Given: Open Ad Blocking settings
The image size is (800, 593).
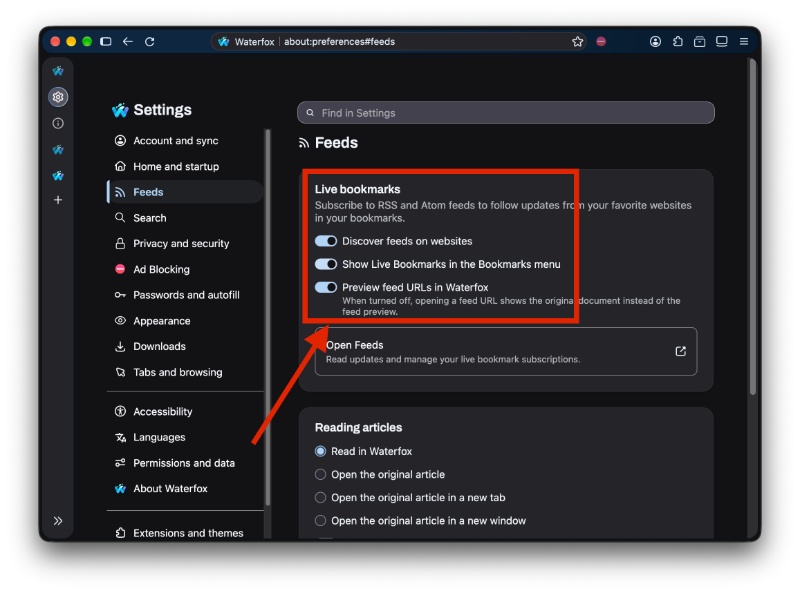Looking at the screenshot, I should tap(185, 269).
